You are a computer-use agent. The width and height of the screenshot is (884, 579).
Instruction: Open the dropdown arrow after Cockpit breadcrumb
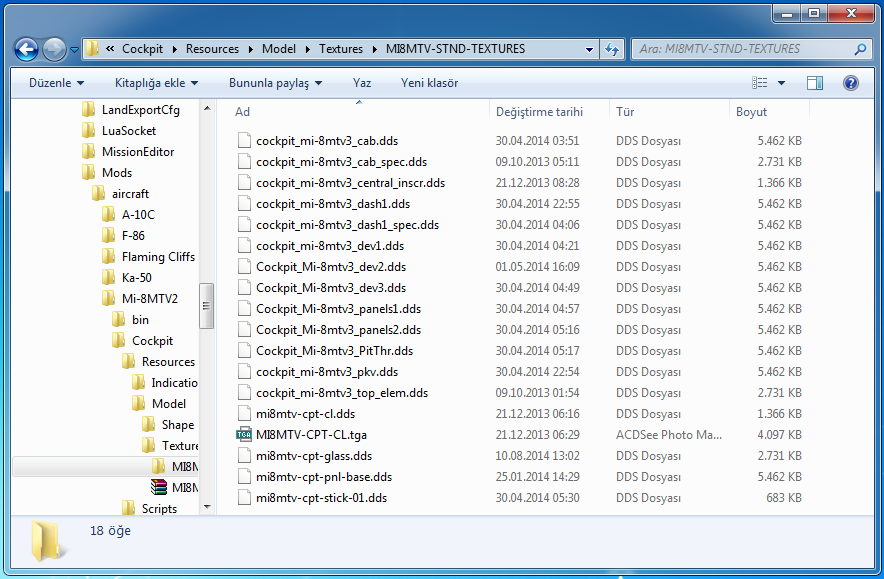tap(174, 49)
